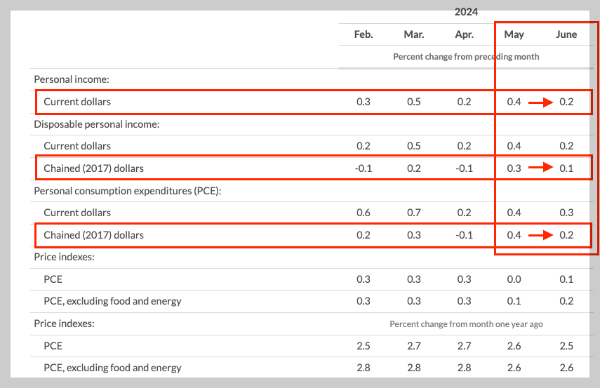This screenshot has height=388, width=600.
Task: Click the Apr. column header
Action: [464, 34]
